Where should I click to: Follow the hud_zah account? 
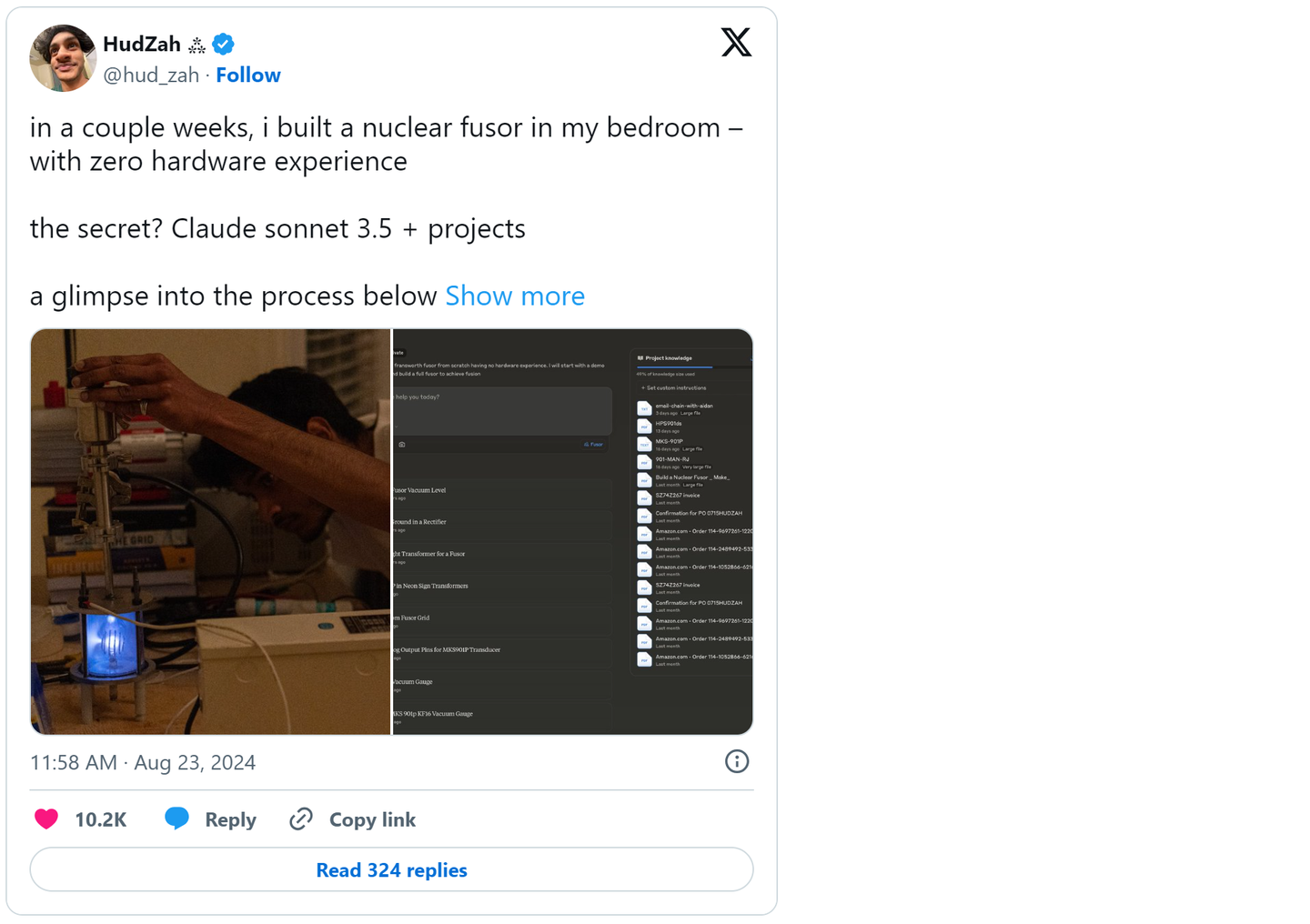point(248,75)
